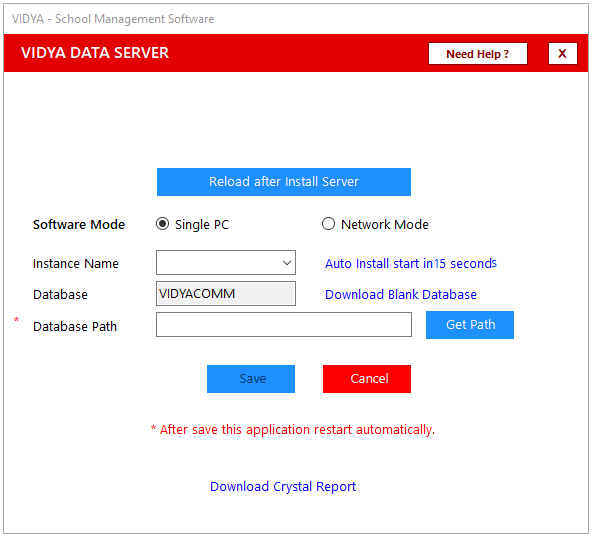Expand the Instance Name dropdown arrow
The image size is (593, 536).
click(x=287, y=263)
